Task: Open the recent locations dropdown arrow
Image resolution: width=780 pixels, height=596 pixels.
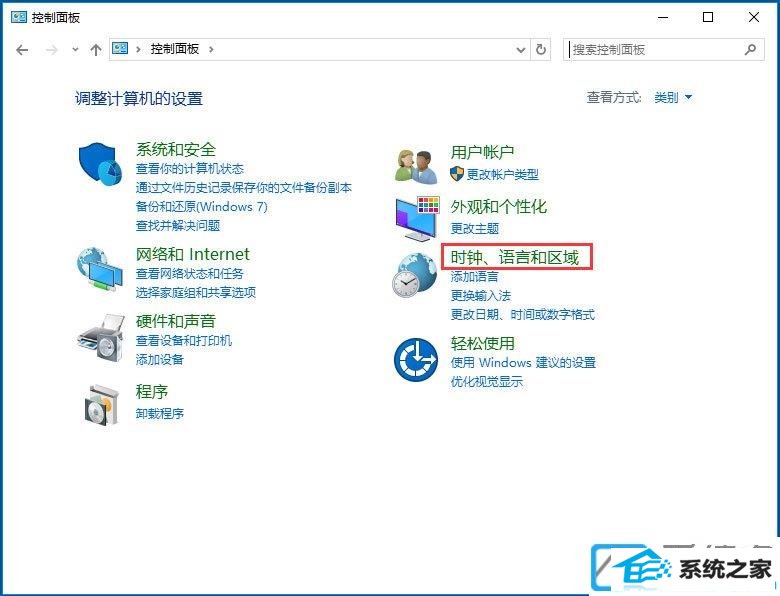Action: tap(75, 49)
